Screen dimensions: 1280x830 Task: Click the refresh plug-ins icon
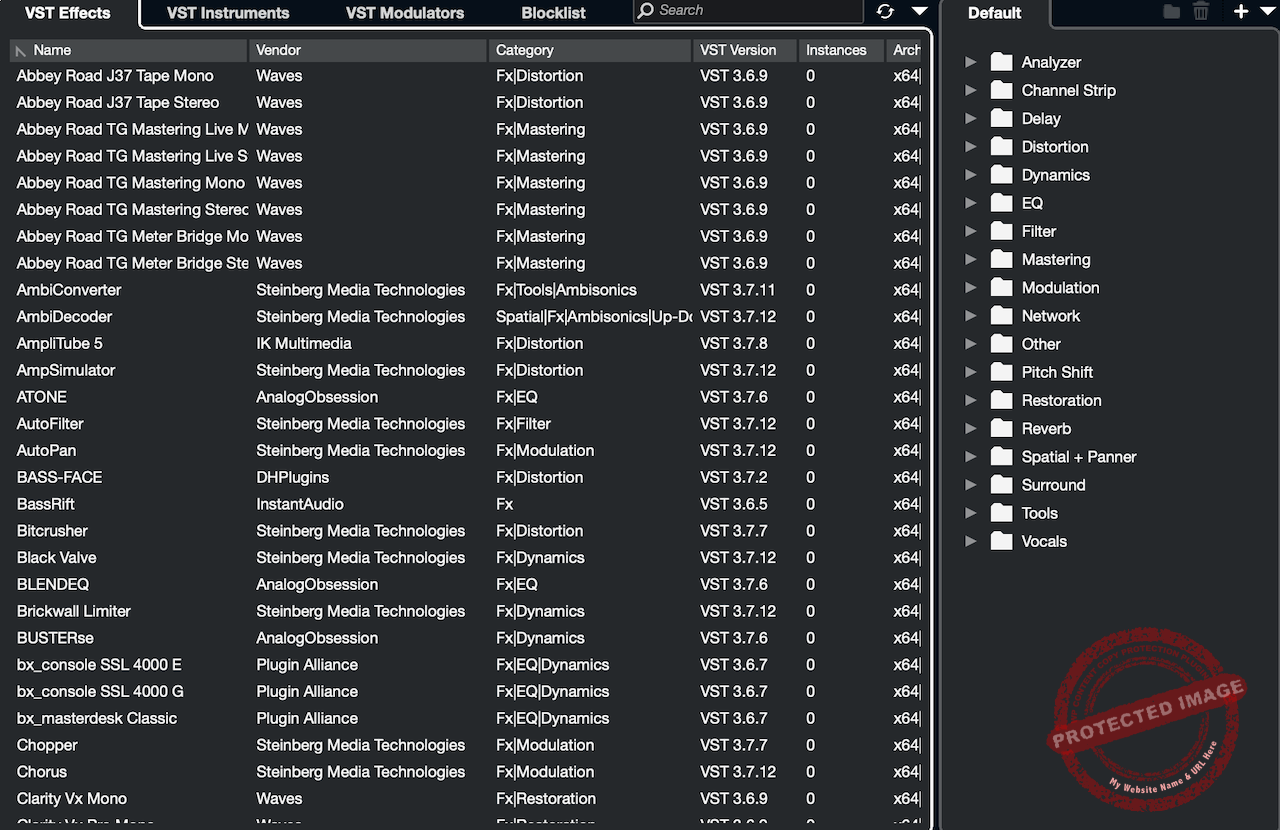[x=885, y=11]
